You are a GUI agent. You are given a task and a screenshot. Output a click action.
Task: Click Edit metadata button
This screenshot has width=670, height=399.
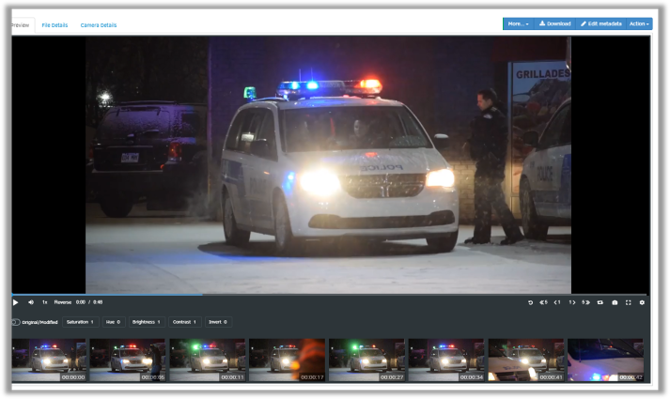601,24
